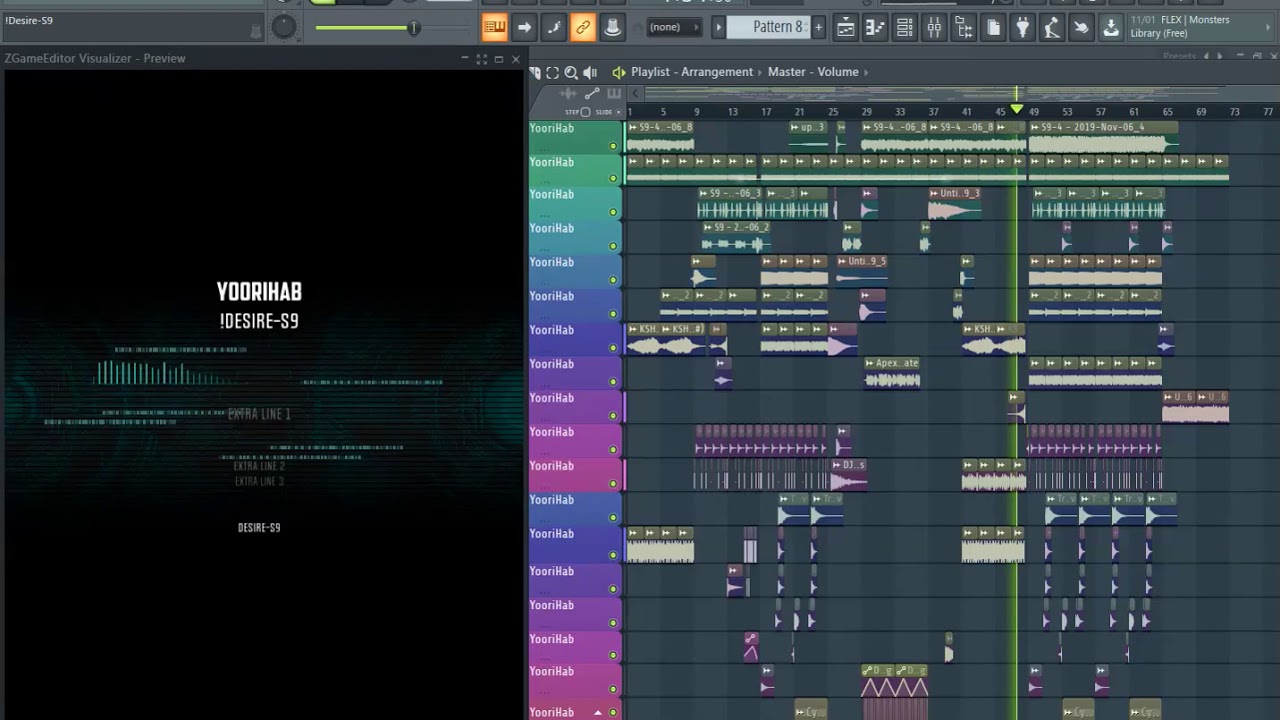Select the playlist speaker playback tool
This screenshot has width=1280, height=720.
point(590,72)
